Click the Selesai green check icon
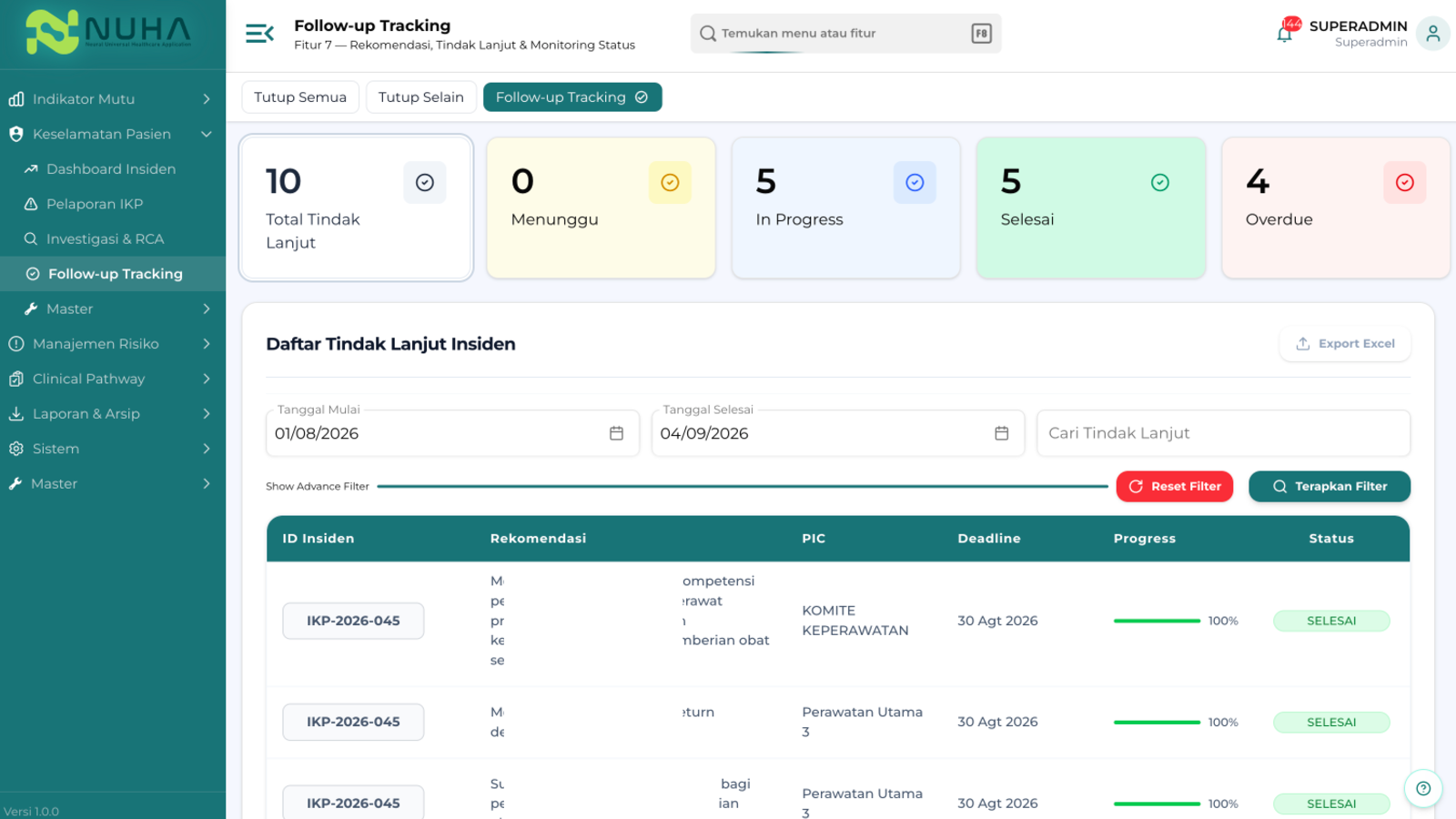The width and height of the screenshot is (1456, 819). pos(1159,183)
